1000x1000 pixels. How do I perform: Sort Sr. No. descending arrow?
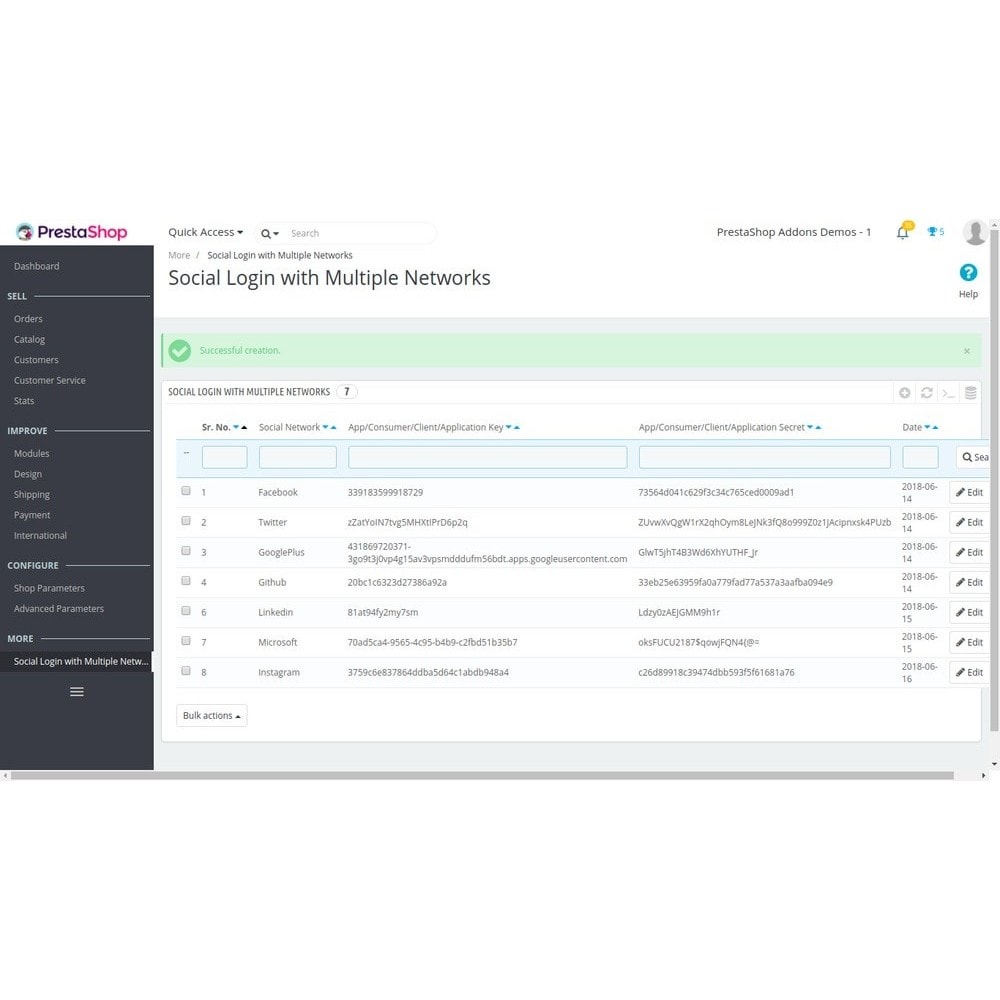click(x=236, y=427)
